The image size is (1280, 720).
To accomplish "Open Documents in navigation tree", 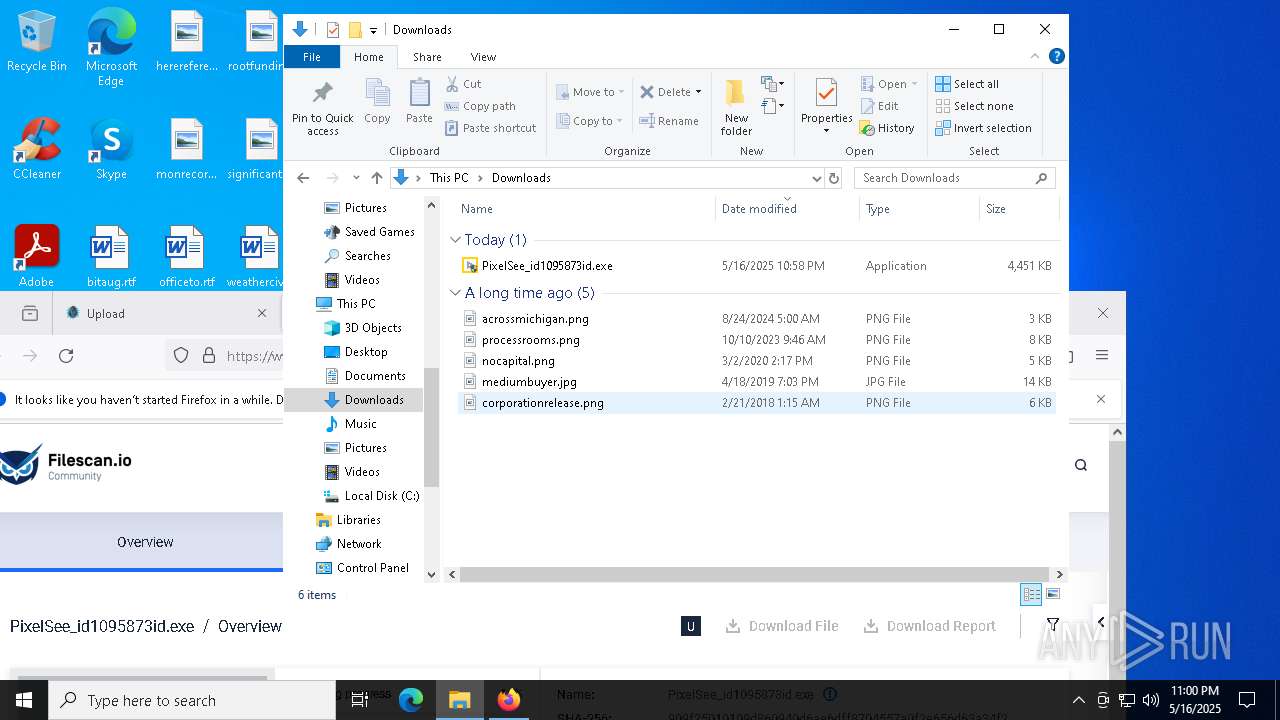I will click(365, 376).
